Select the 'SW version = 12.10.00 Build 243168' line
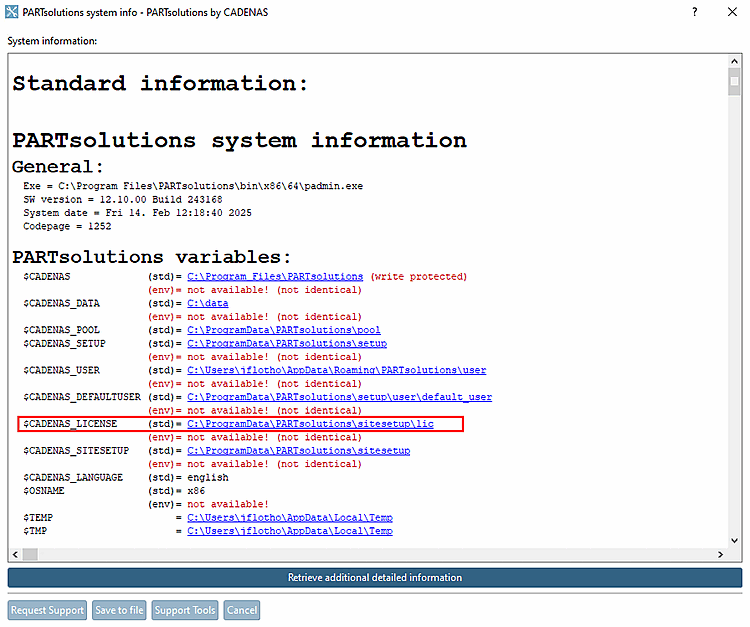 [123, 199]
